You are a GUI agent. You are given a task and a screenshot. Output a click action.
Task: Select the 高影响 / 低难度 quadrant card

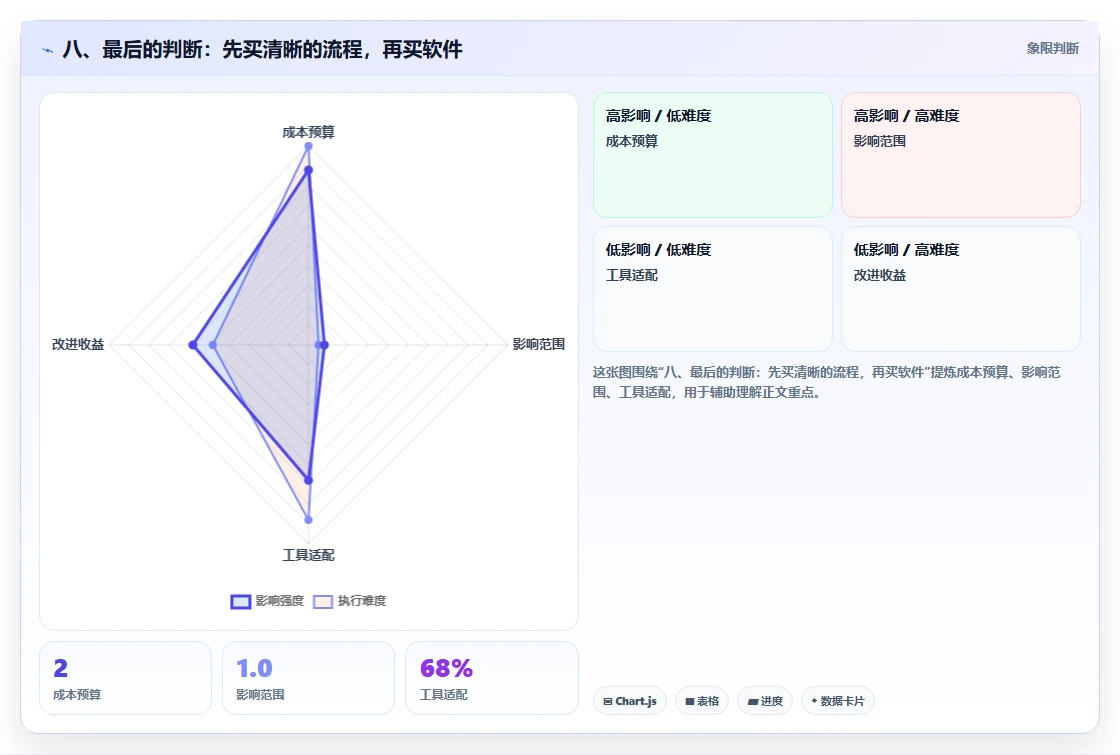click(x=713, y=154)
